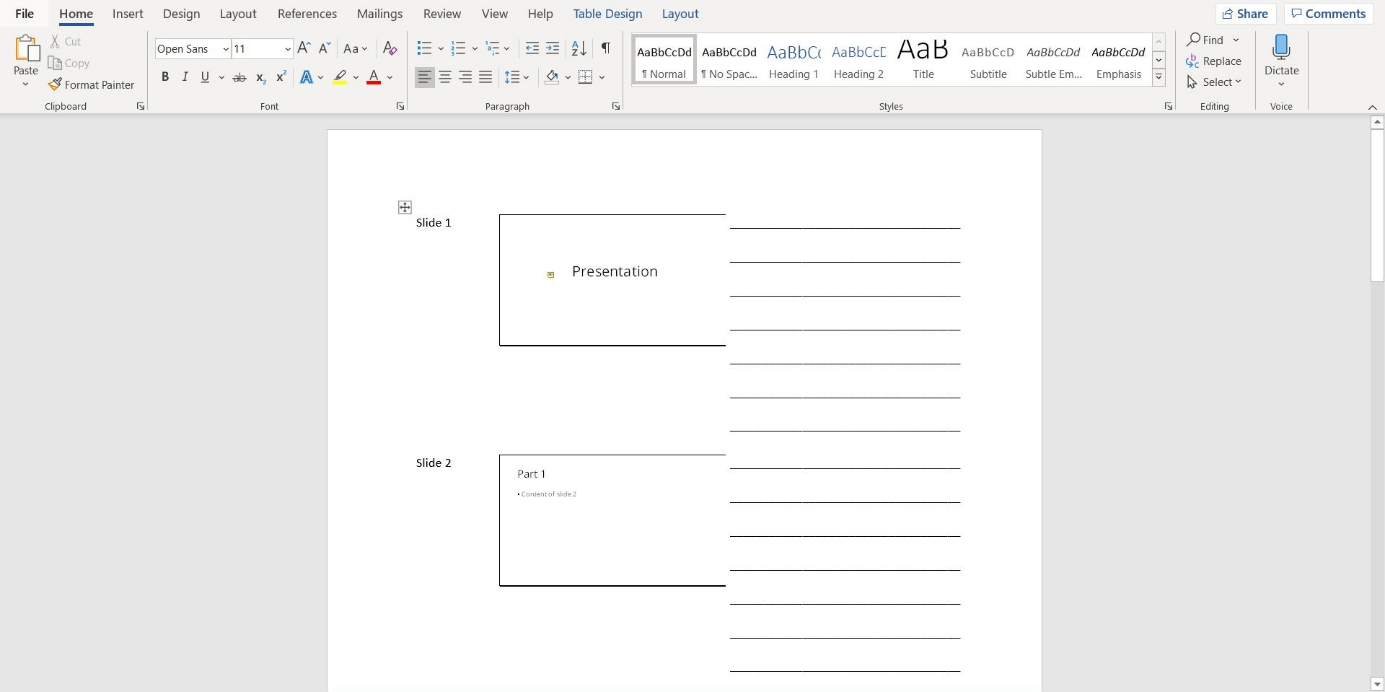Expand the Line Spacing options
1385x692 pixels.
[525, 76]
